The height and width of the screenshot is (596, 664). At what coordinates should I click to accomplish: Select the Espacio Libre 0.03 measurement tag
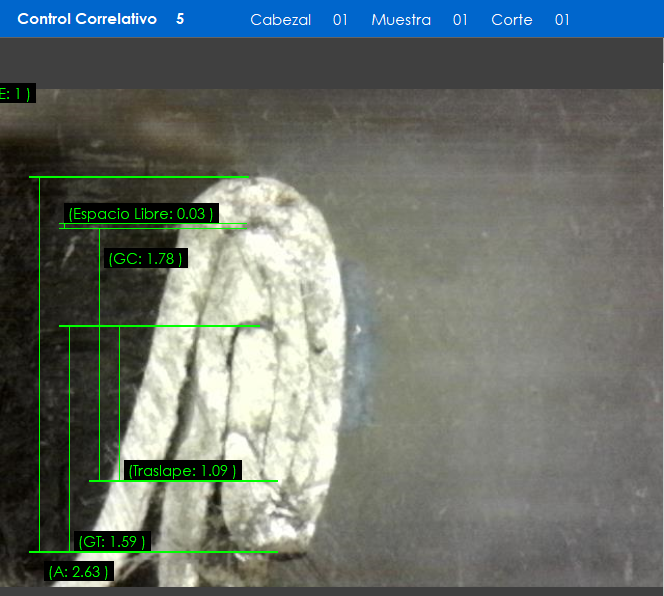pyautogui.click(x=141, y=214)
